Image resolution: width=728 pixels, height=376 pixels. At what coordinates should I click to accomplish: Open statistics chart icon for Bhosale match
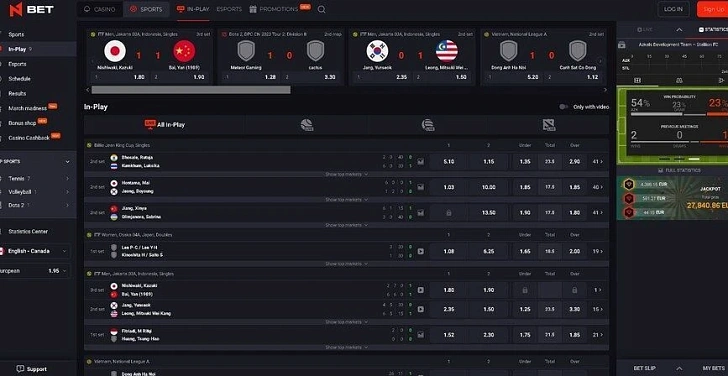(x=421, y=162)
